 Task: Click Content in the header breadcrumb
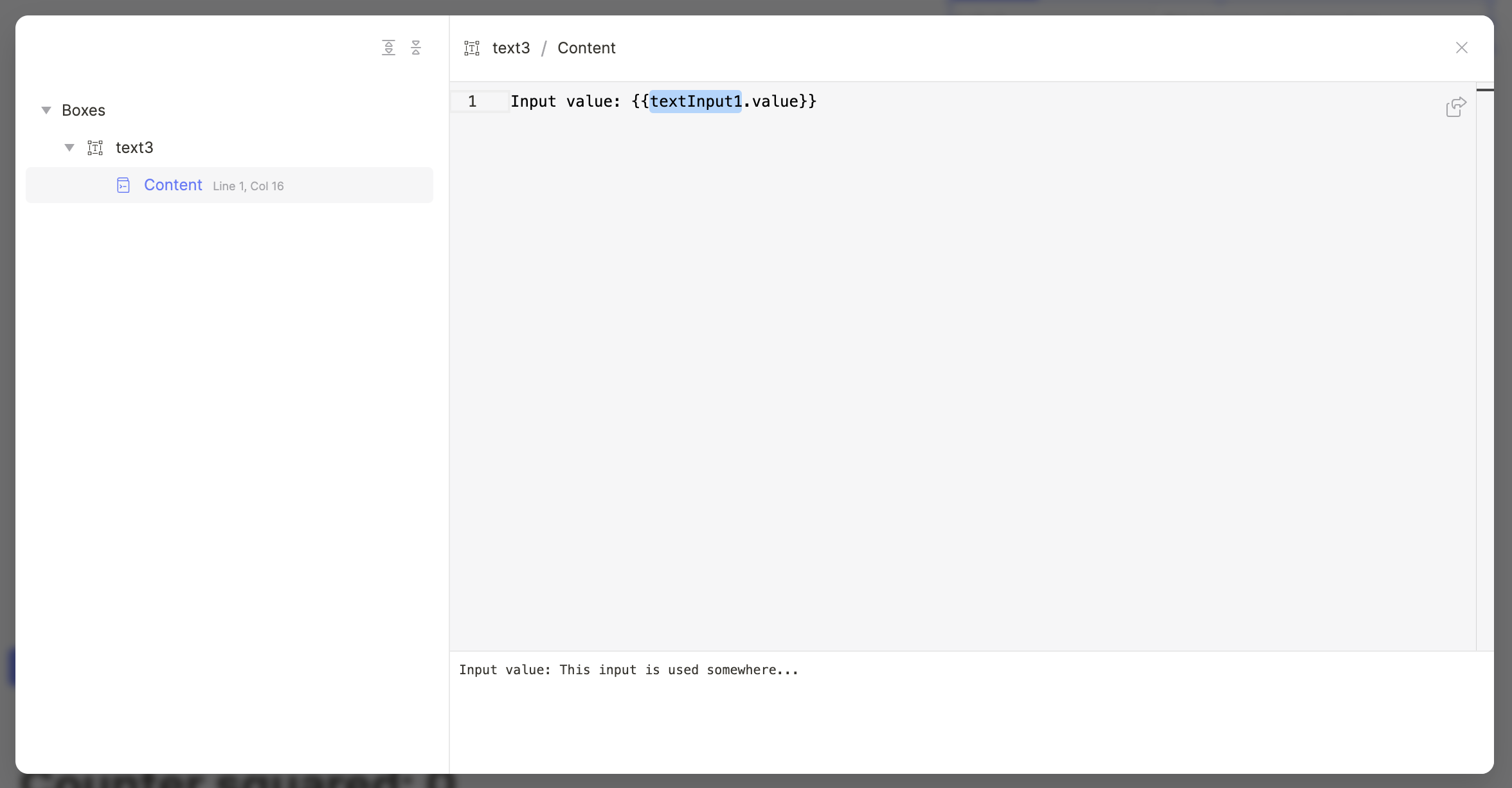[x=586, y=48]
